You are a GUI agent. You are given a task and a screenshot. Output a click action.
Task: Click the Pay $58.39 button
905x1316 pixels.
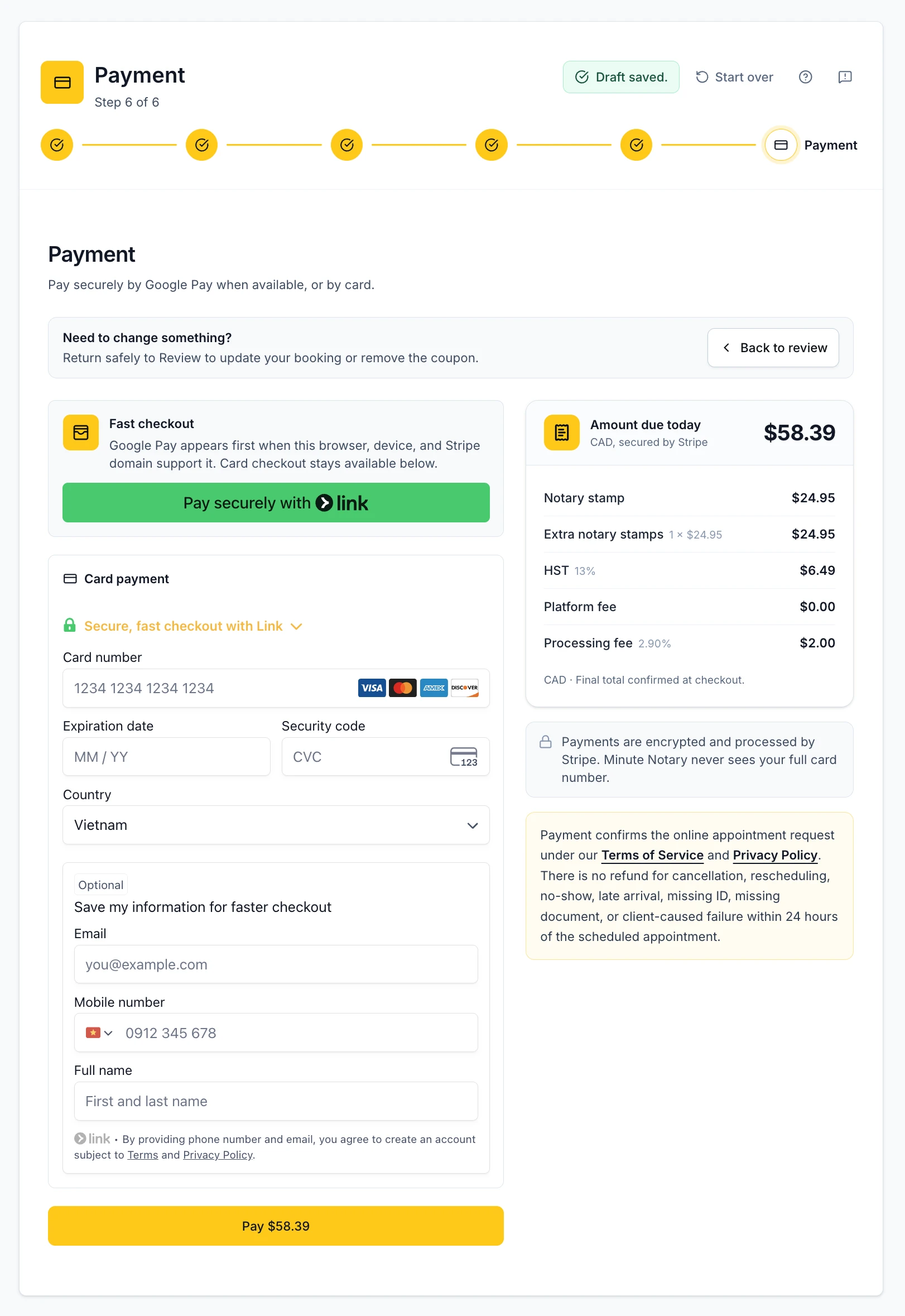[276, 1226]
